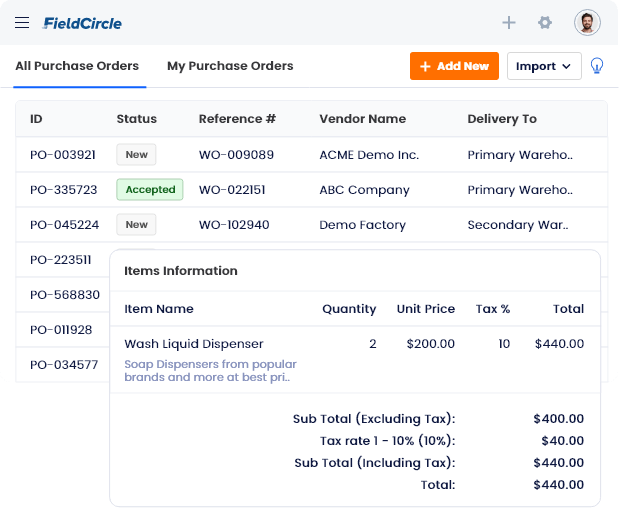Image resolution: width=619 pixels, height=508 pixels.
Task: Click item quantity value 2
Action: tap(373, 344)
